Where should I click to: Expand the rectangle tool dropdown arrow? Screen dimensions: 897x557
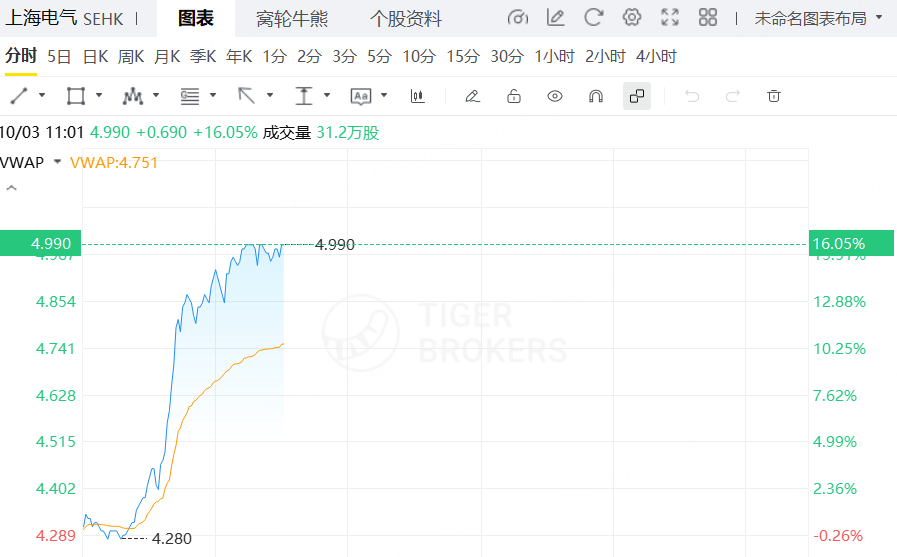pyautogui.click(x=99, y=95)
